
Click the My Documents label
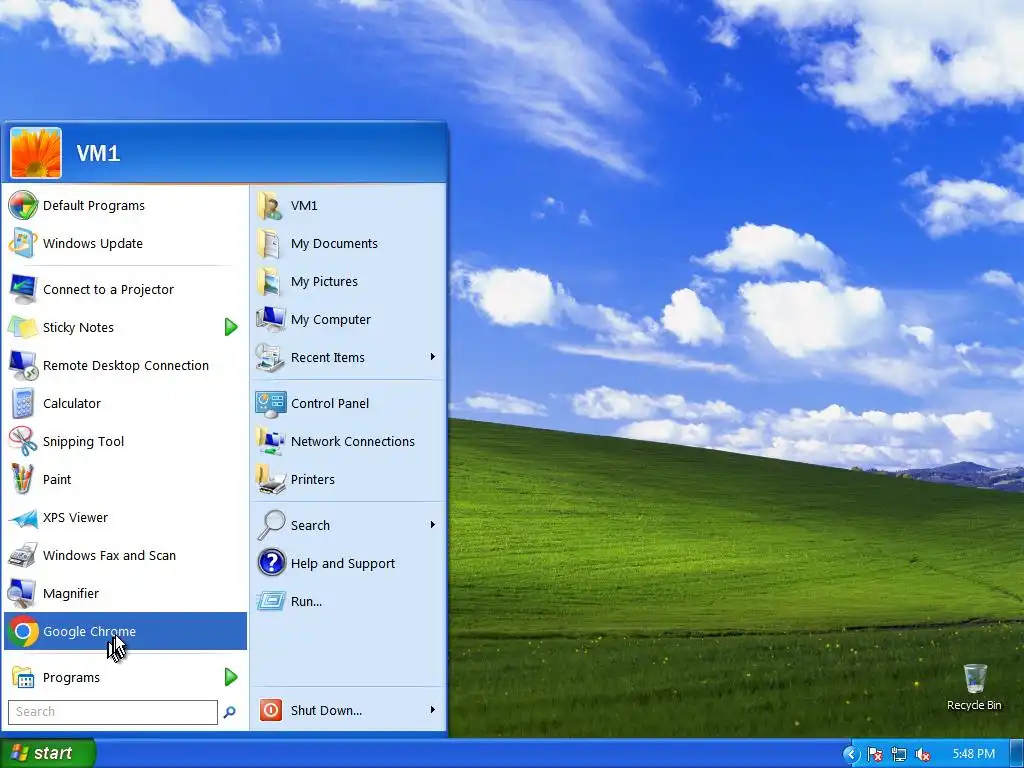click(334, 244)
